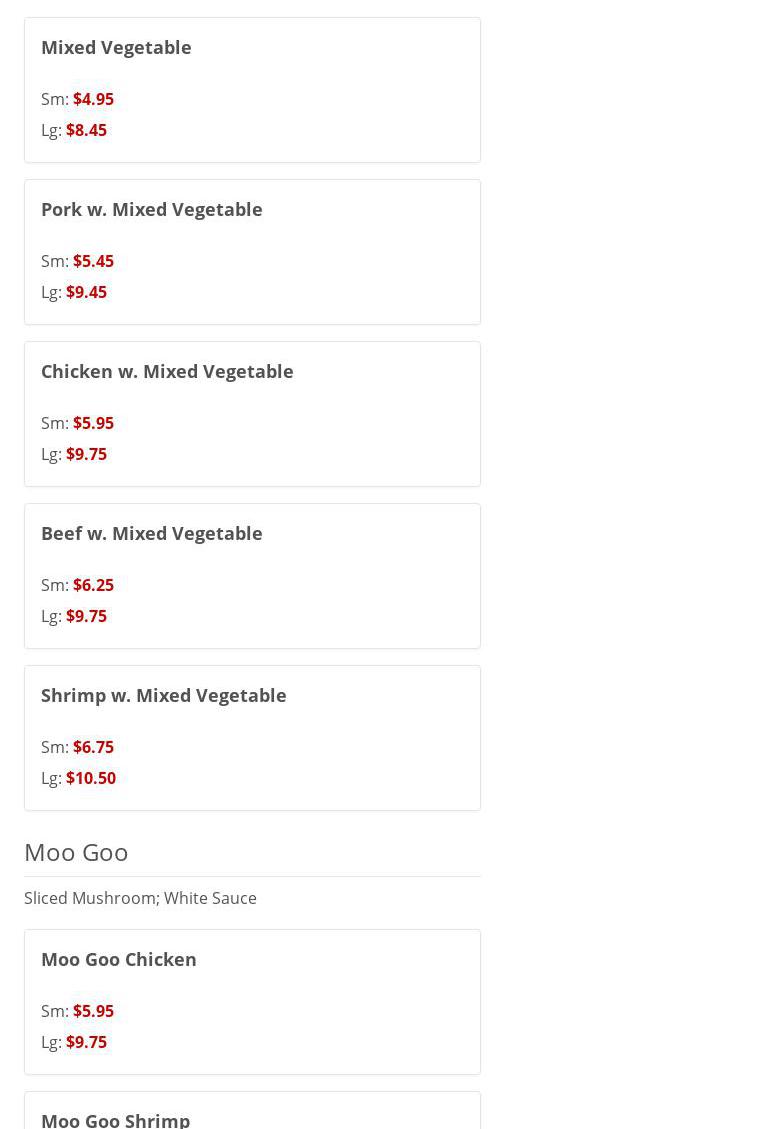Select large Chicken w. Mixed Vegetable price

click(86, 454)
